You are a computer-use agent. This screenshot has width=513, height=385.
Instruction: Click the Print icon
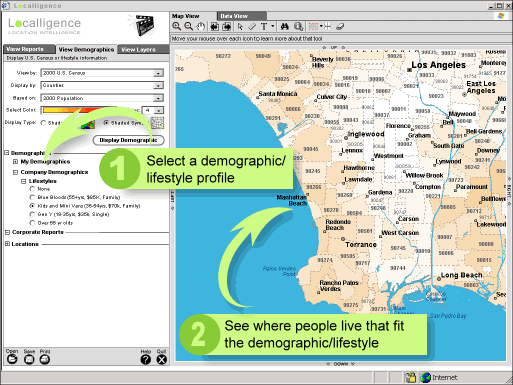pos(45,359)
